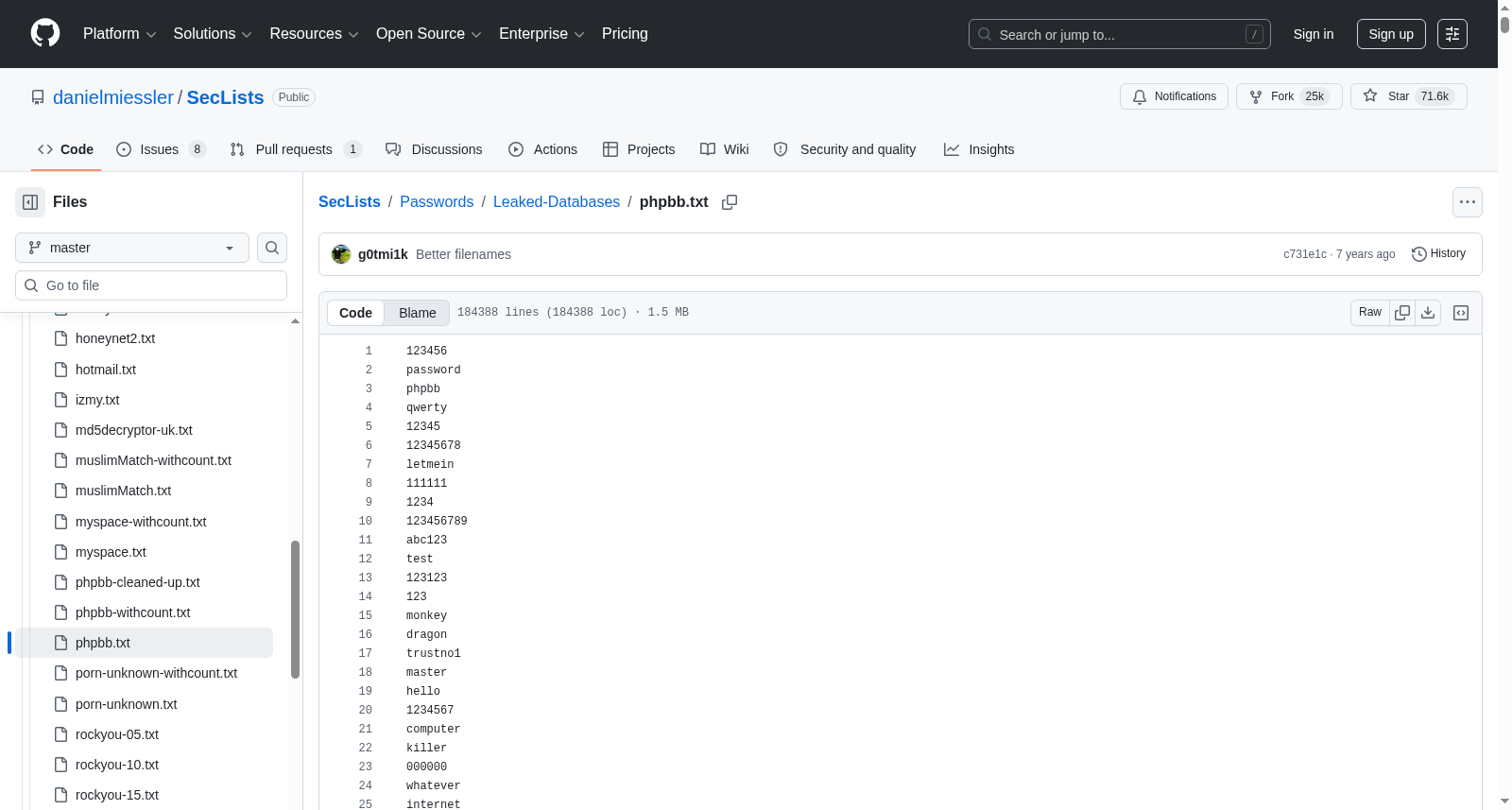Expand the Enterprise menu
The image size is (1512, 810).
pyautogui.click(x=541, y=34)
